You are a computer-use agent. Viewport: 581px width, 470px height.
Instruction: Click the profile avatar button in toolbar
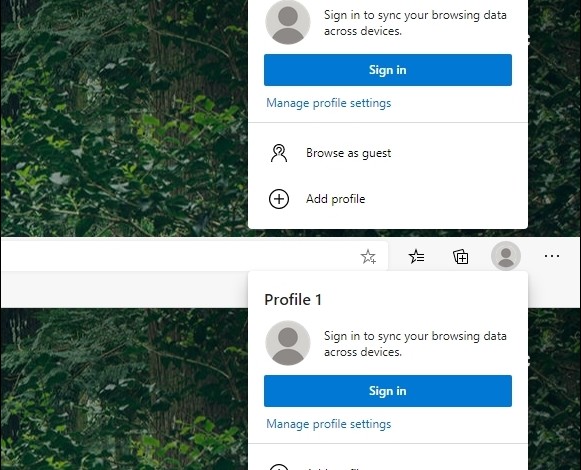coord(506,256)
